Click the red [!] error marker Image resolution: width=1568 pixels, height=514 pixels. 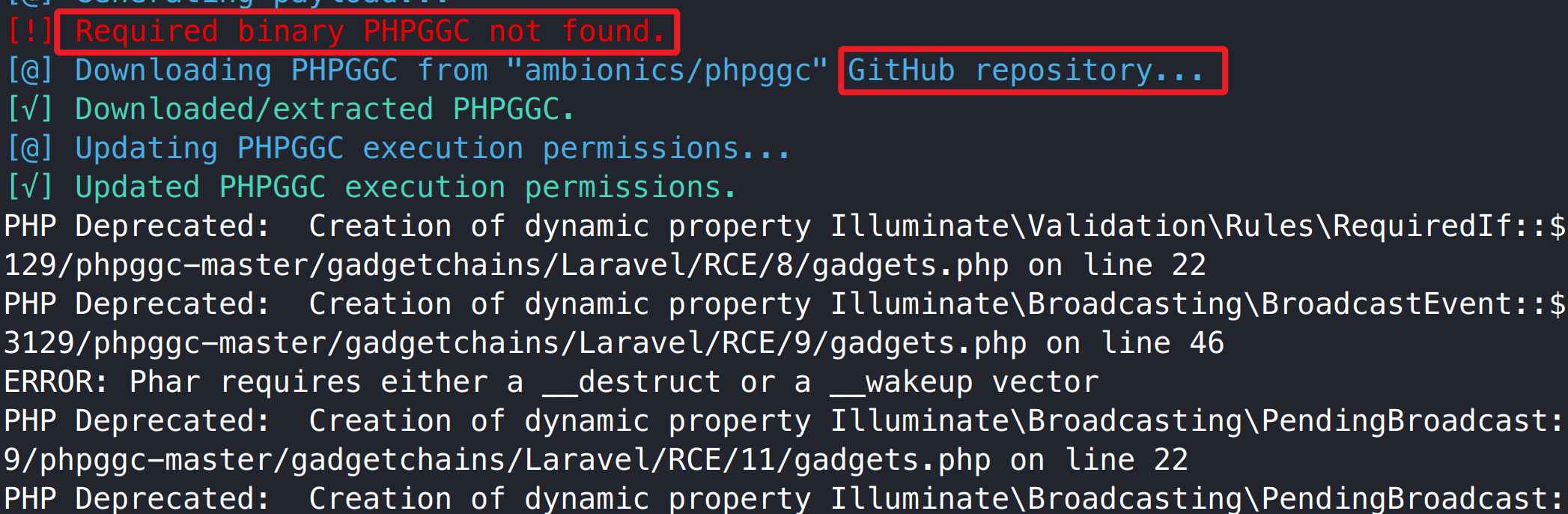pyautogui.click(x=30, y=31)
